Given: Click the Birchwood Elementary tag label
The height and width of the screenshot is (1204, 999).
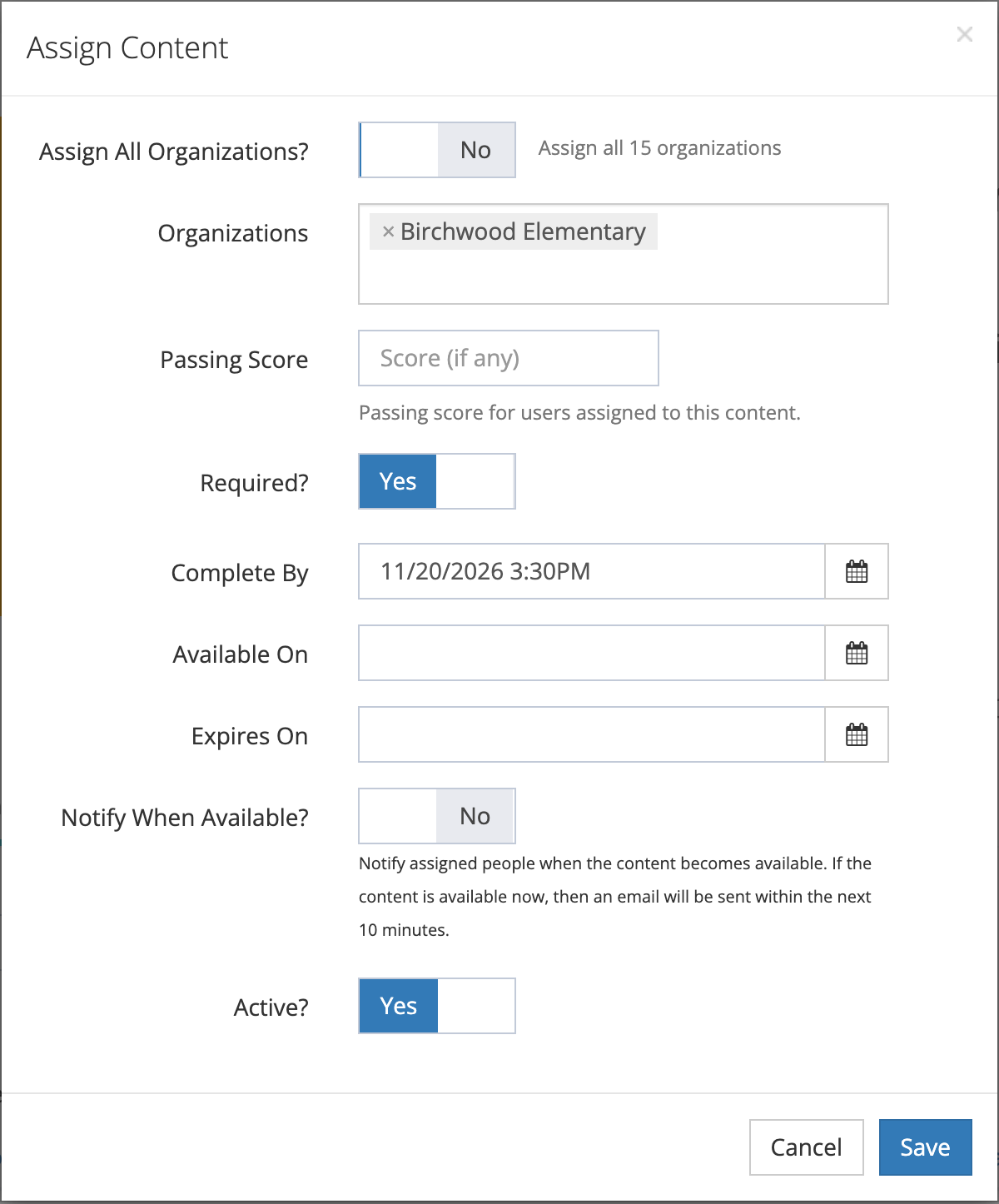Looking at the screenshot, I should 523,231.
